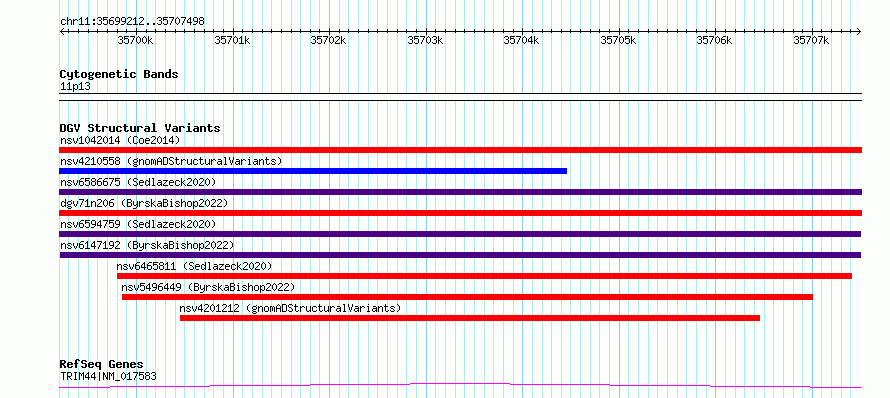Select the purple nsv6594759 variant bar

coord(460,234)
